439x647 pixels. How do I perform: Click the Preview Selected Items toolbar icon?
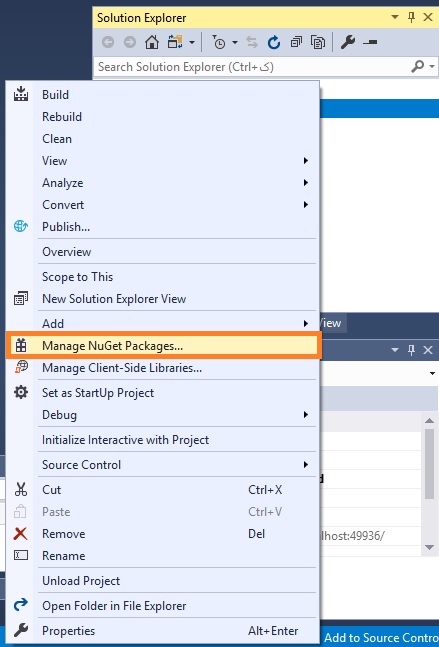coord(371,42)
